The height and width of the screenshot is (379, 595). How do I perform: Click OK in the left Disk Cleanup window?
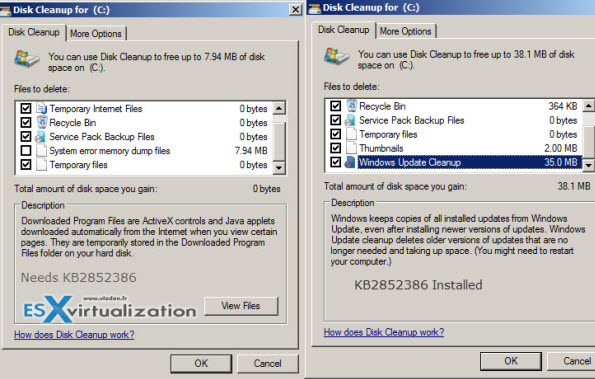tap(201, 363)
